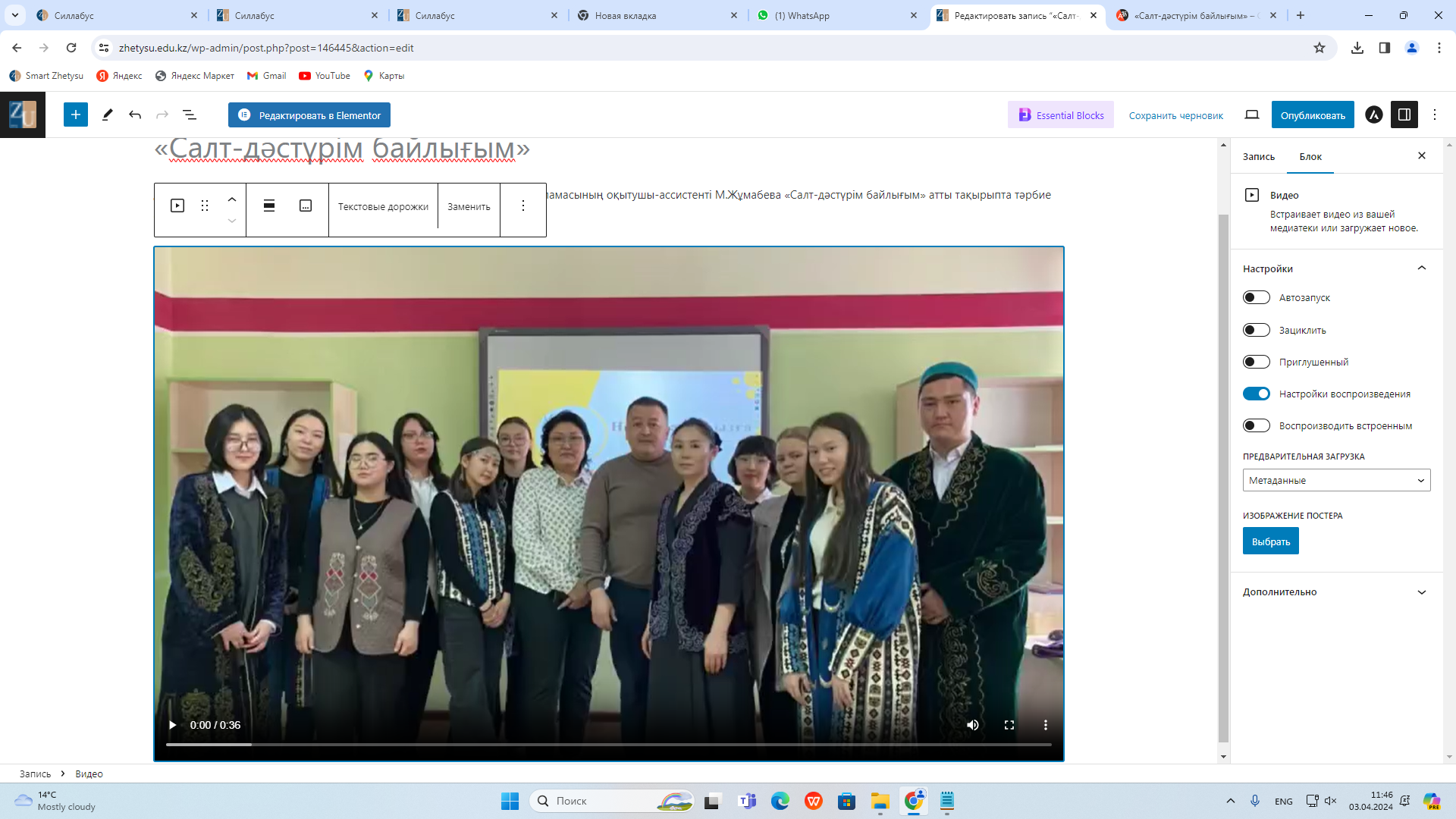Enable the Автозапуск toggle
Viewport: 1456px width, 819px height.
[1257, 297]
